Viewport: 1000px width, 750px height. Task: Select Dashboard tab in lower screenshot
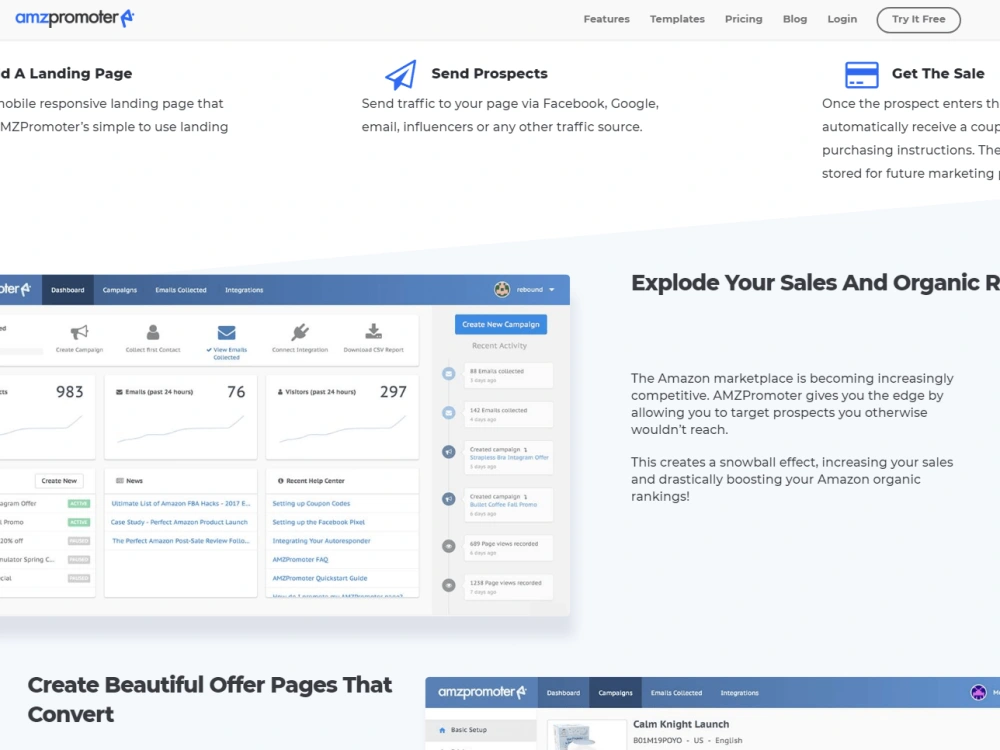click(x=563, y=693)
